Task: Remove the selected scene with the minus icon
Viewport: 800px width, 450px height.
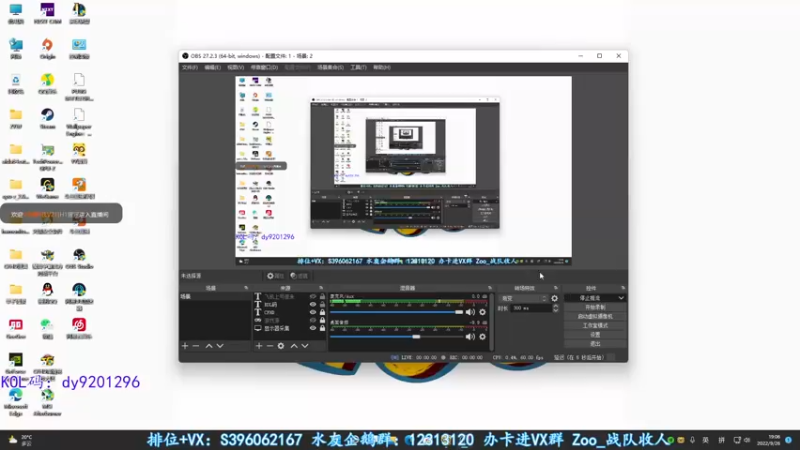Action: coord(196,346)
